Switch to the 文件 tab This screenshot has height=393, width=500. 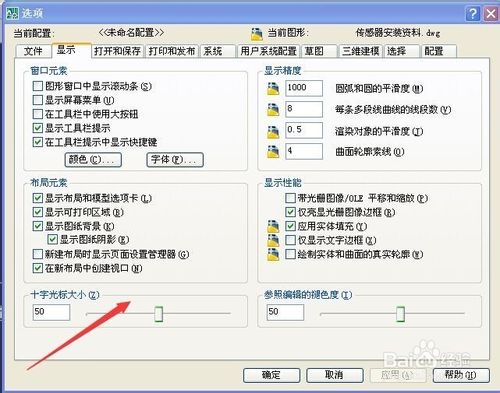33,51
